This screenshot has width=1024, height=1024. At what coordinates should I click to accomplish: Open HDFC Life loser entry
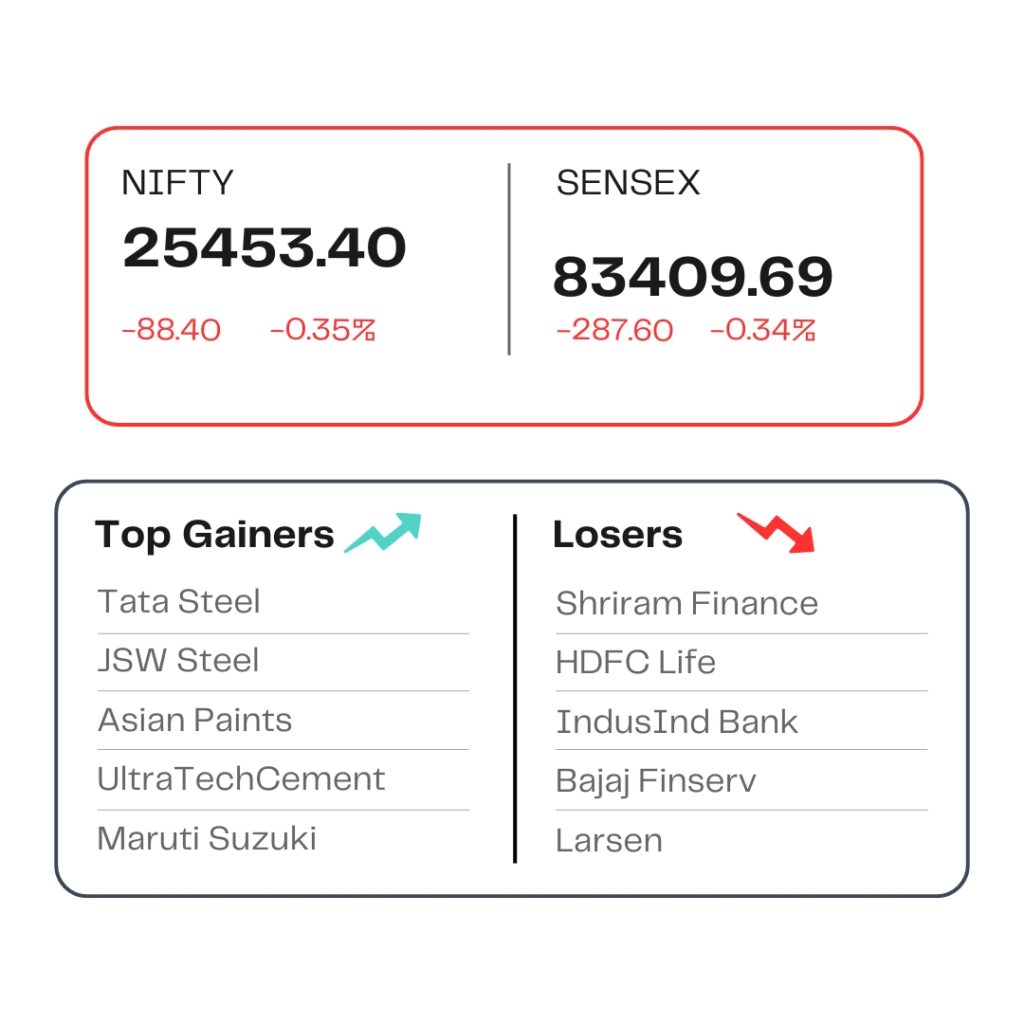point(635,662)
